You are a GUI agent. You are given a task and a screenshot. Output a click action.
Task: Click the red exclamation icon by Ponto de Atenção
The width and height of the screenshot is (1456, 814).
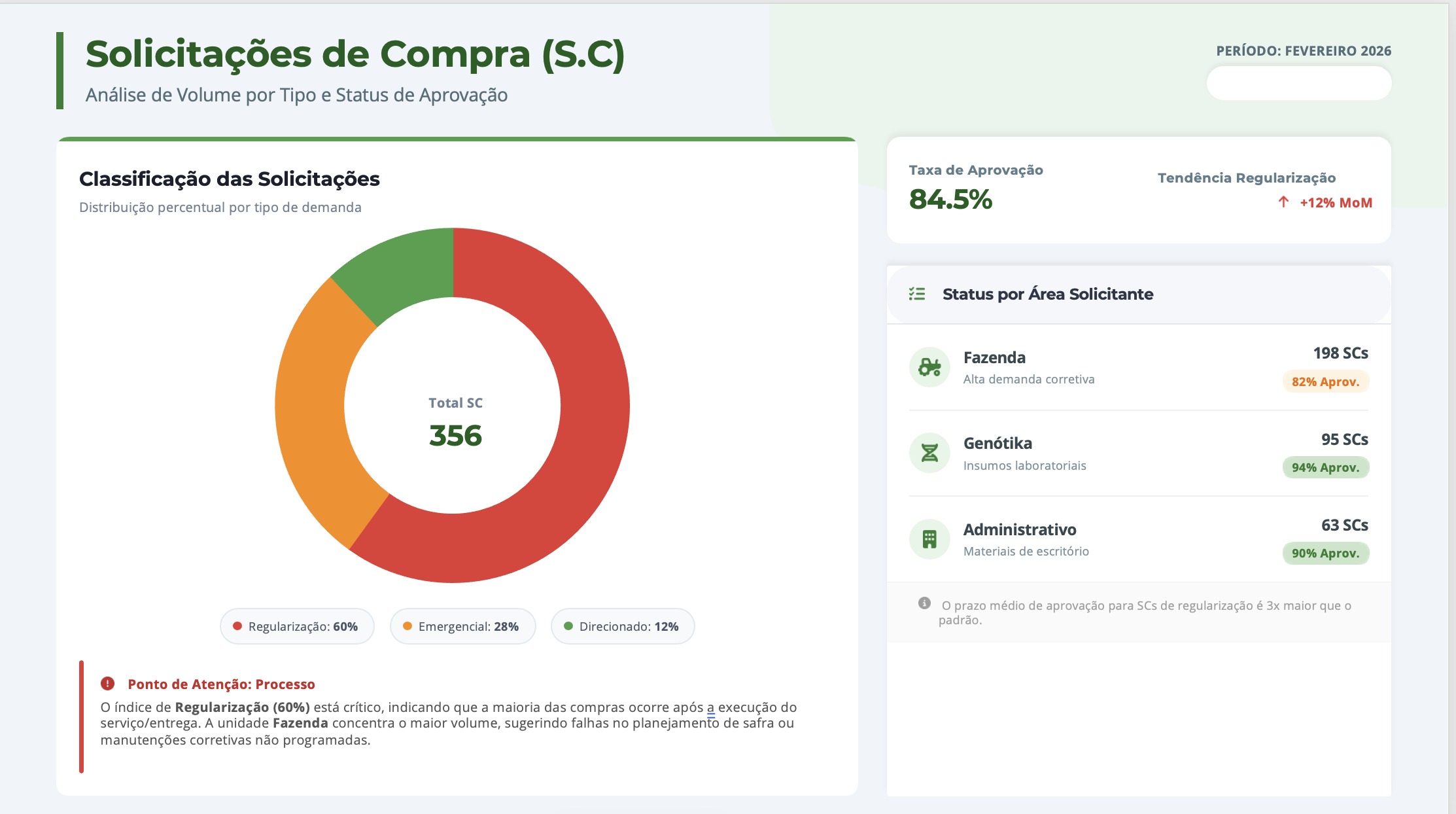tap(108, 684)
